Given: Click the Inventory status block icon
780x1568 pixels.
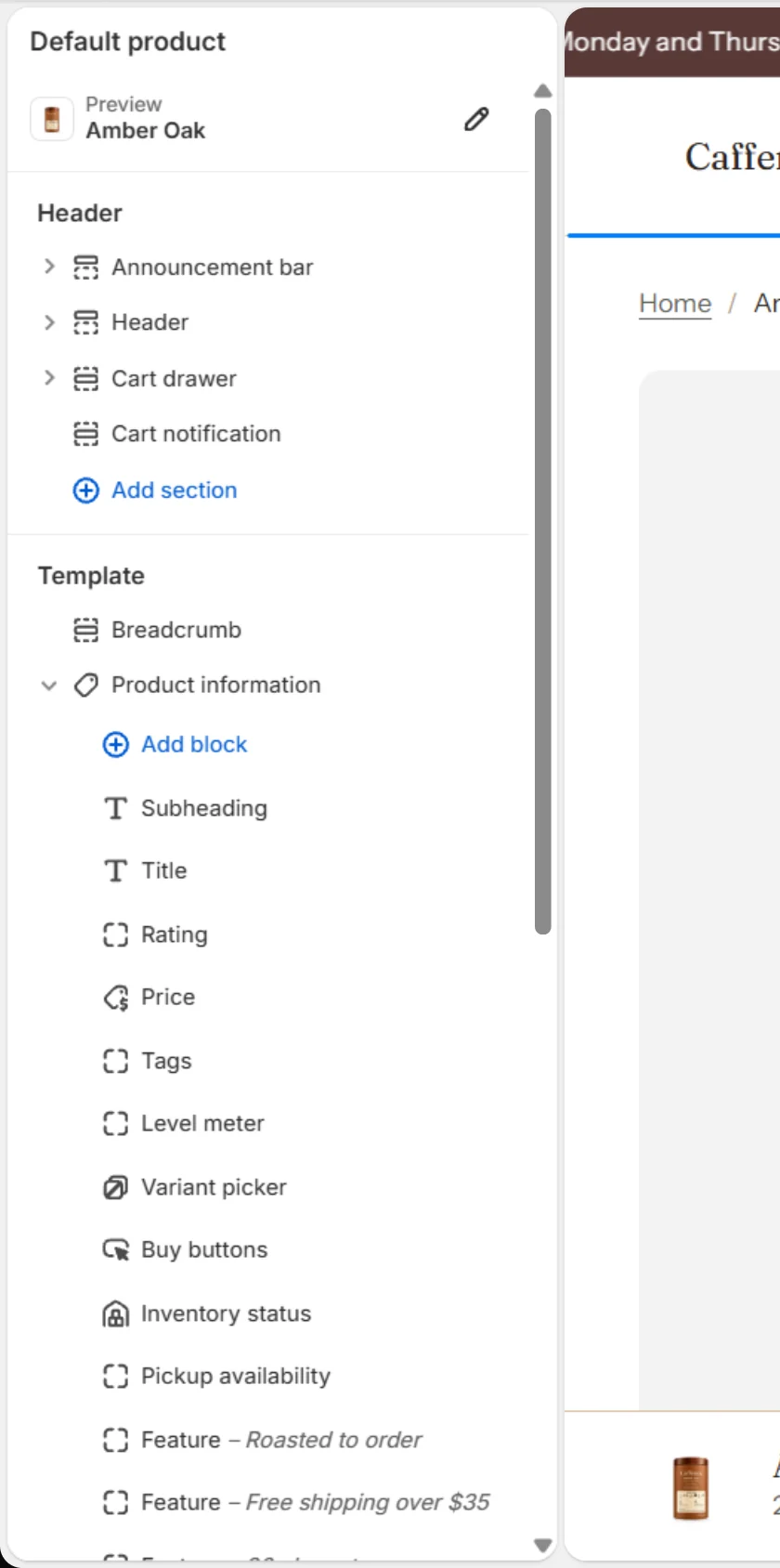Looking at the screenshot, I should 115,1313.
